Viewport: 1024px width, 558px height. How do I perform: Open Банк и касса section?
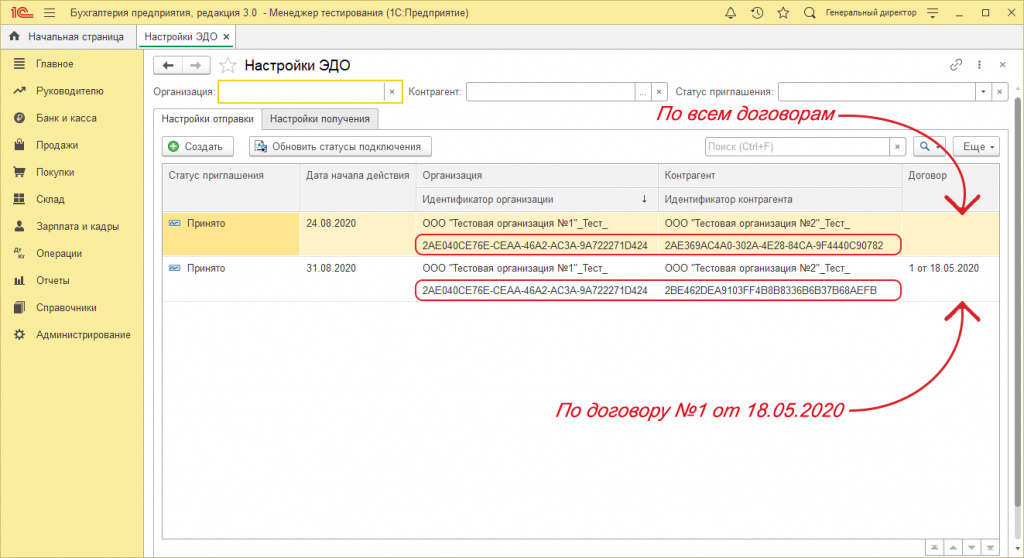(66, 118)
